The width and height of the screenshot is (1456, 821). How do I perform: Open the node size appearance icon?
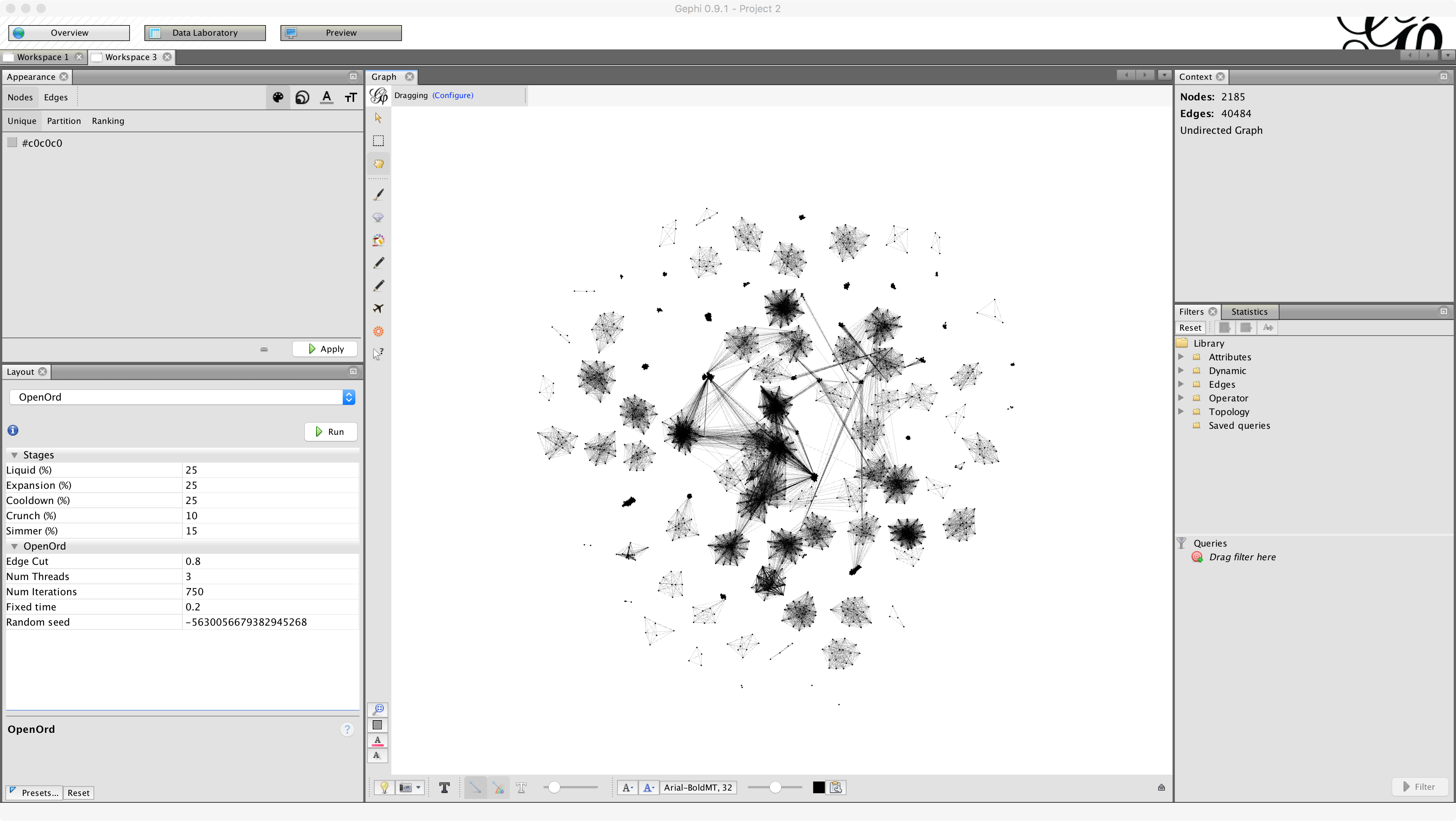coord(302,97)
